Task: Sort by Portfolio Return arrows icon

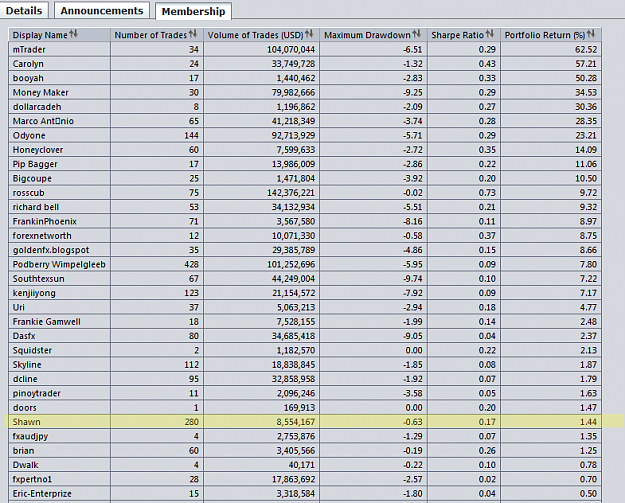Action: (x=591, y=34)
